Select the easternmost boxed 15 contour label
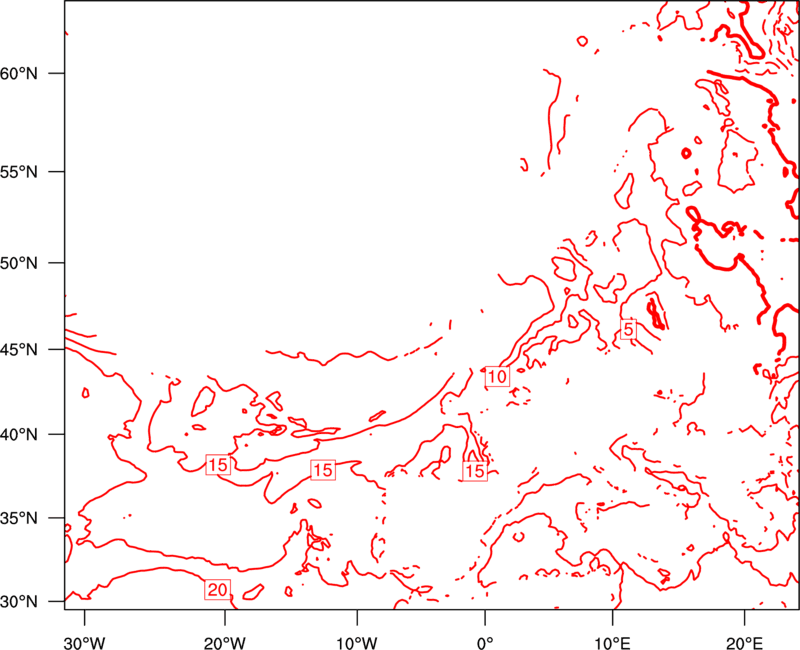 [475, 470]
